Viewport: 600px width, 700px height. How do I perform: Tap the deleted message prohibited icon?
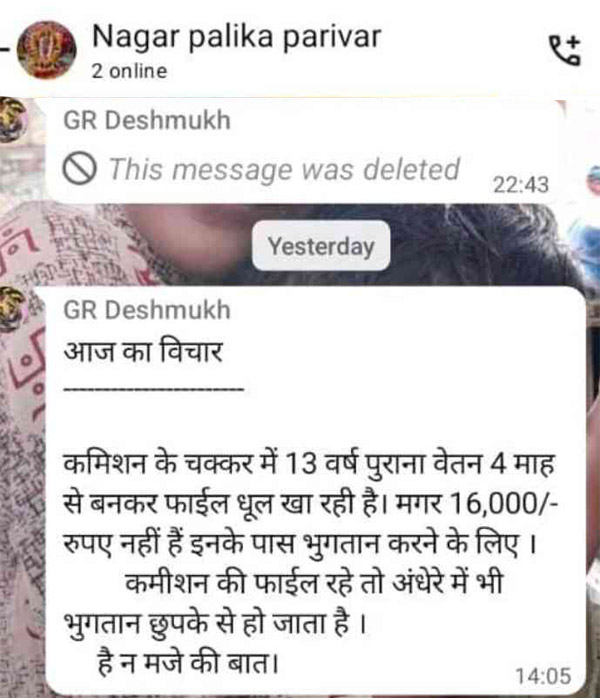click(79, 168)
